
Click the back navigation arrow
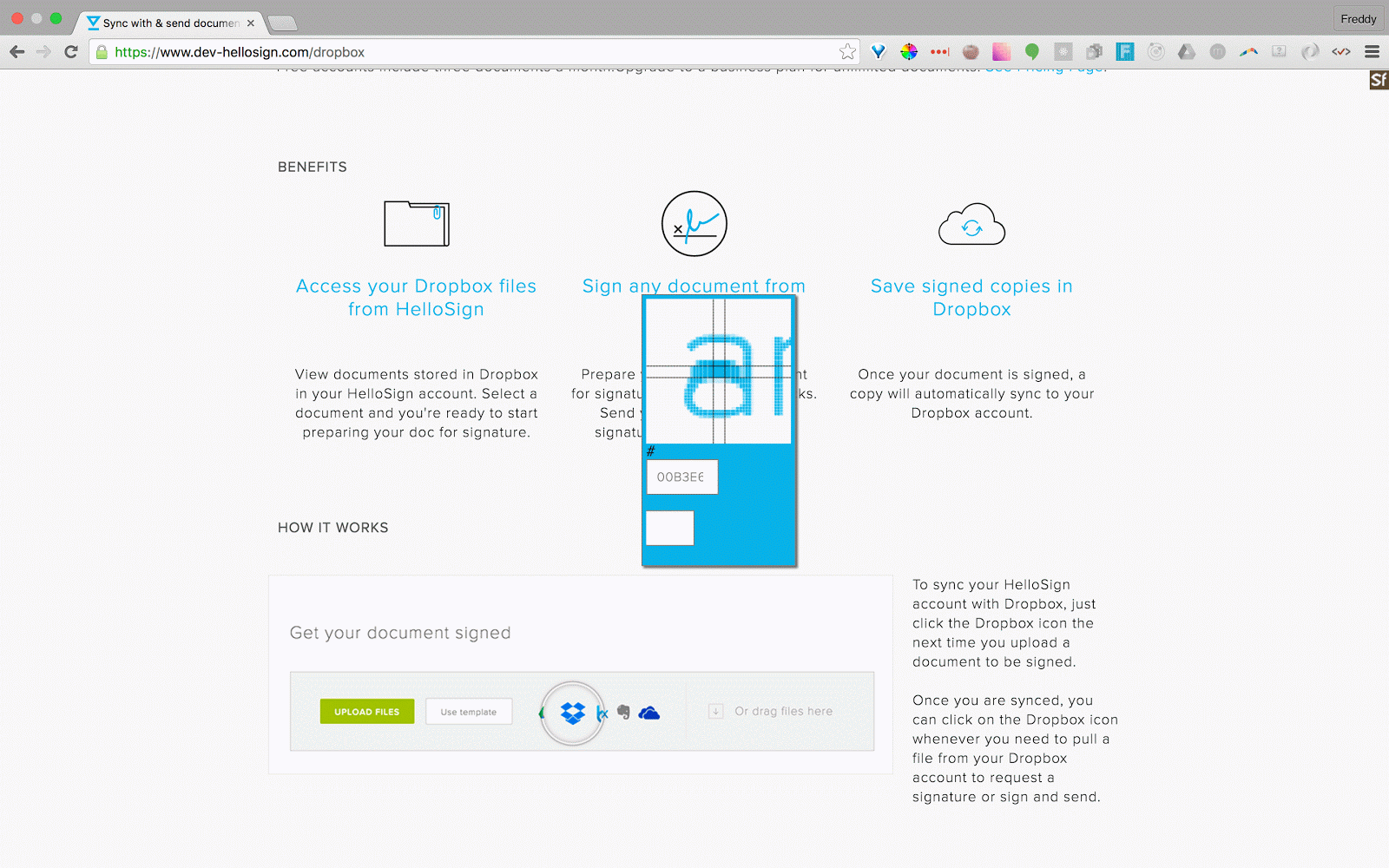[x=17, y=51]
